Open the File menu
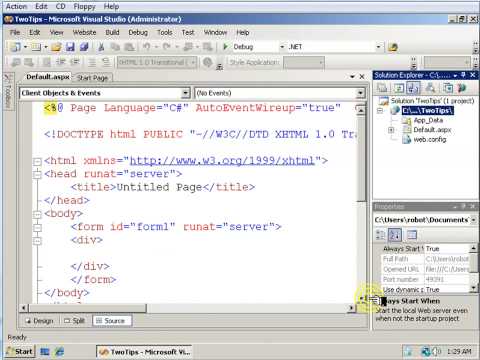This screenshot has height=360, width=480. (15, 32)
